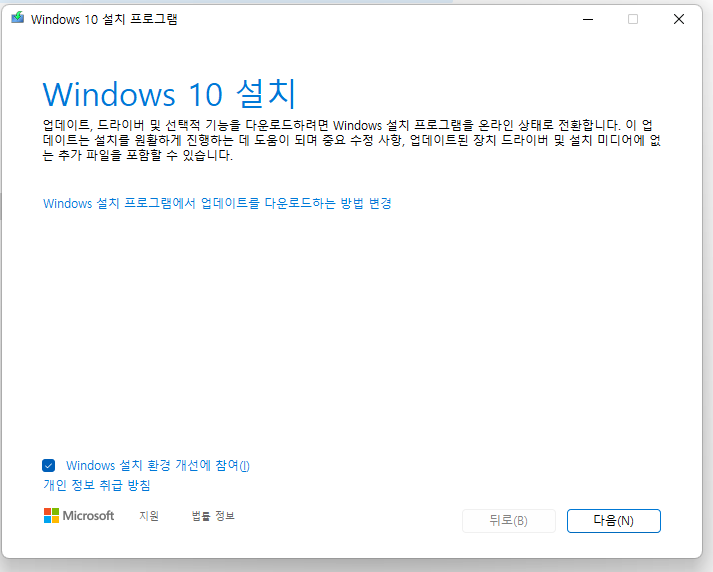Open the '업데이트를 다운로드하는 방법 변경' link
The image size is (713, 572).
click(x=217, y=203)
